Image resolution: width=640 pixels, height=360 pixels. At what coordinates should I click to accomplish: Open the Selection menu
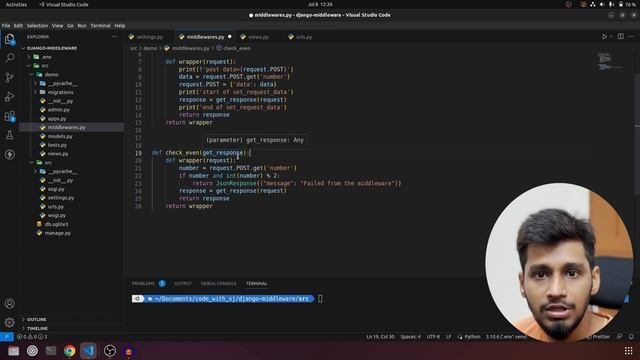click(x=37, y=26)
